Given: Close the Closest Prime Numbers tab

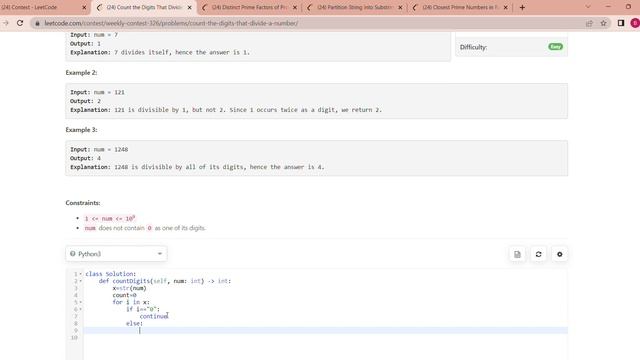Looking at the screenshot, I should pyautogui.click(x=505, y=7).
